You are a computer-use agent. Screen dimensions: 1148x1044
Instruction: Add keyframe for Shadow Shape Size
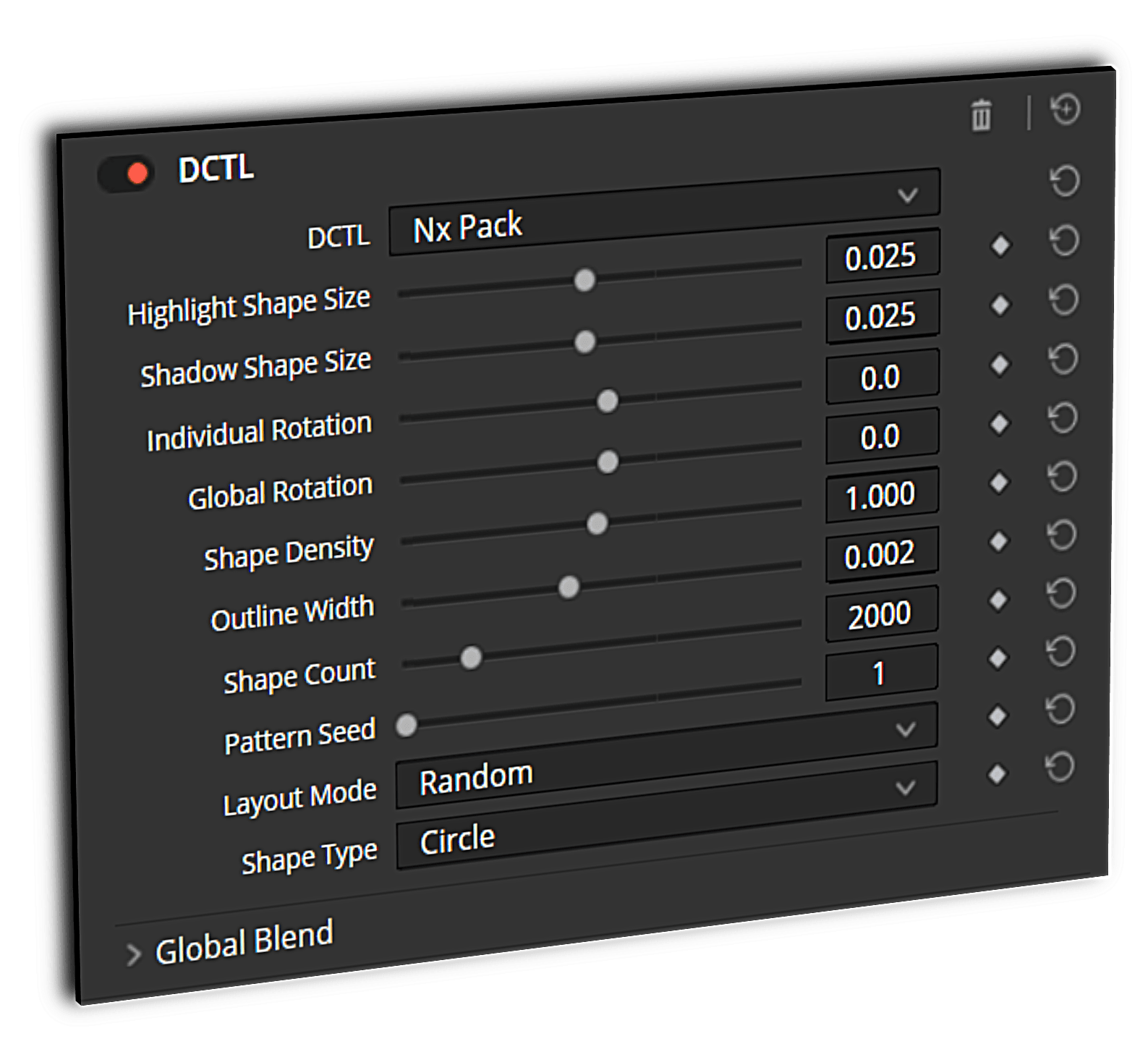[1000, 305]
